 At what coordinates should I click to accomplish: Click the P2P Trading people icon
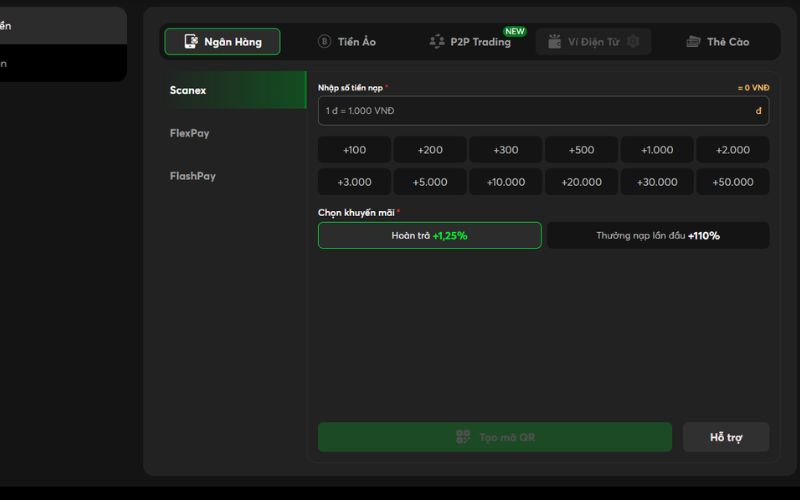tap(437, 42)
